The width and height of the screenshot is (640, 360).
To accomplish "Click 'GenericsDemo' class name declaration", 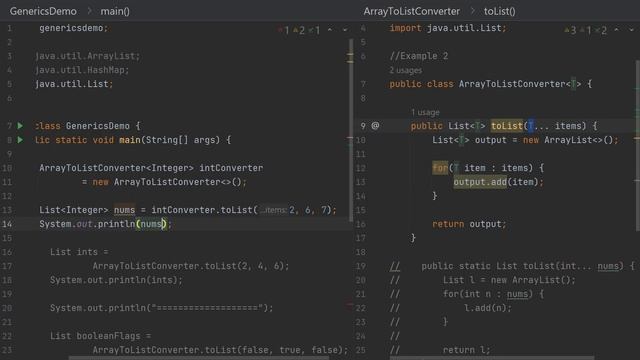I will pyautogui.click(x=98, y=126).
